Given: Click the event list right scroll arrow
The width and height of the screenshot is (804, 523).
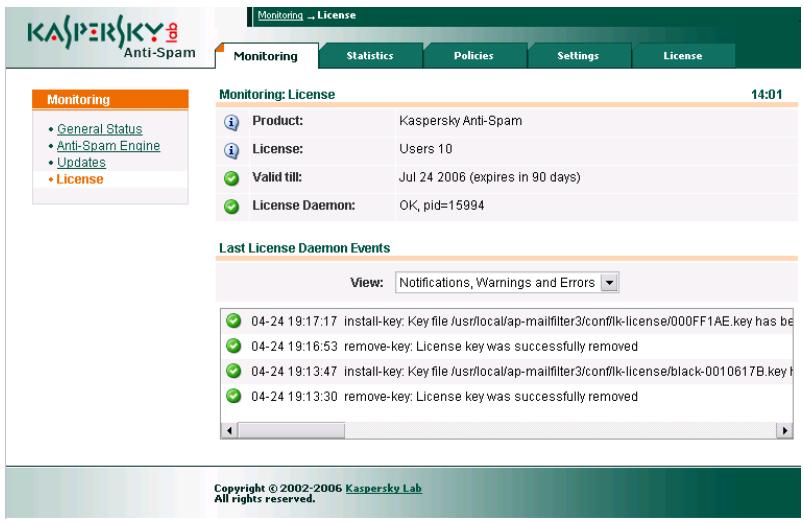Looking at the screenshot, I should point(784,431).
